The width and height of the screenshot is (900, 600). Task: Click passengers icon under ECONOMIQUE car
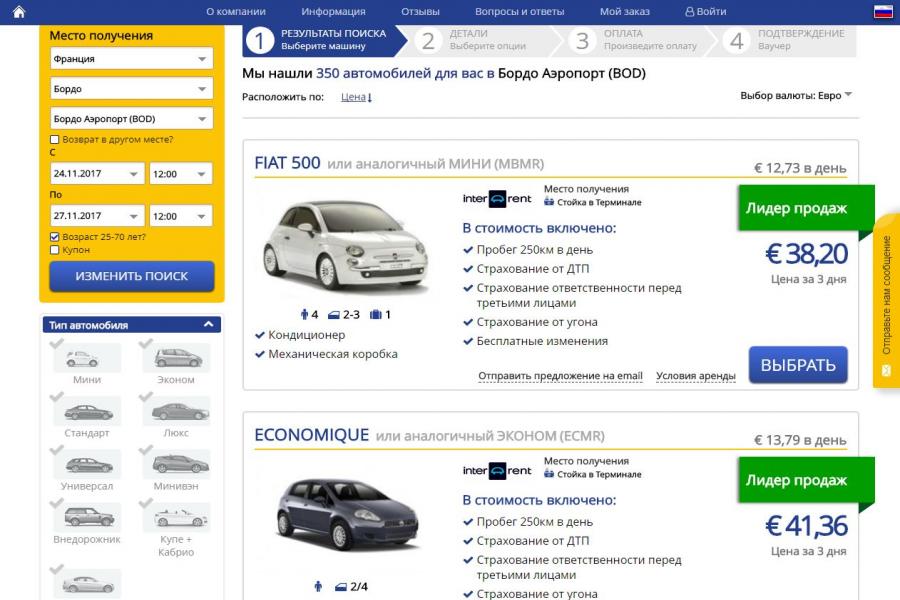click(x=318, y=586)
